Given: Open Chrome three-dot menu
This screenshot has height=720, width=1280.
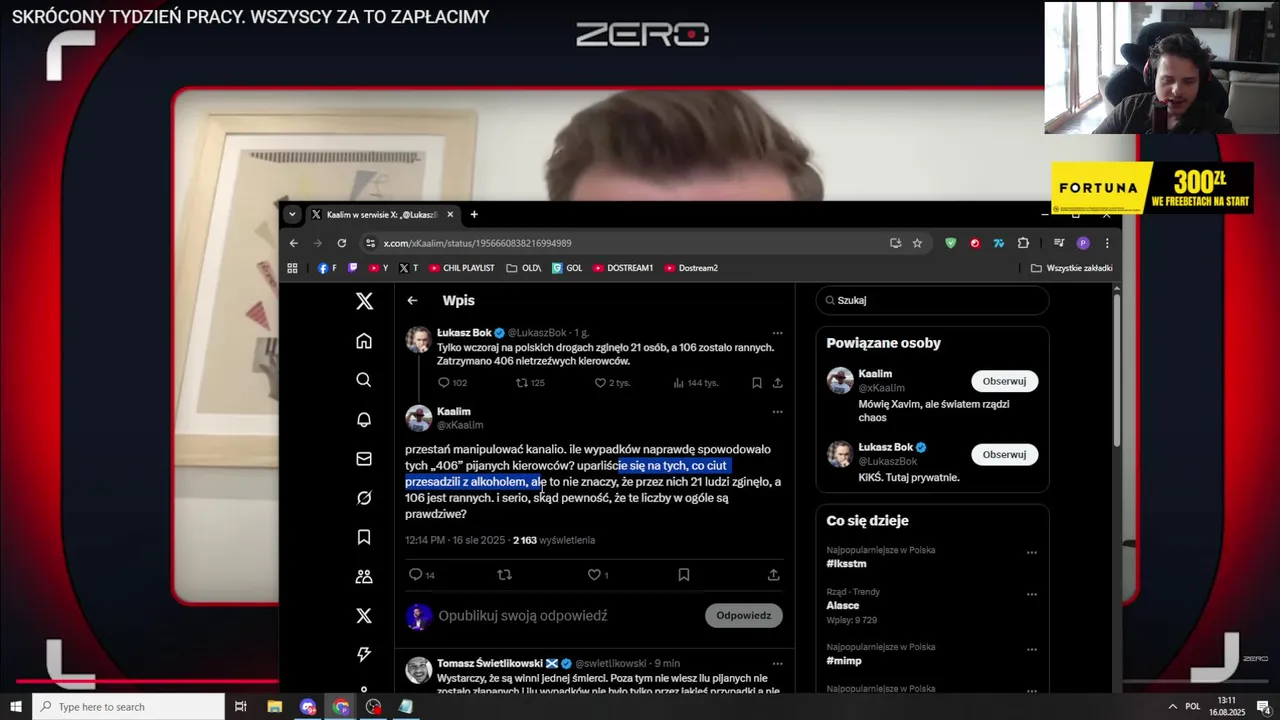Looking at the screenshot, I should click(x=1106, y=243).
